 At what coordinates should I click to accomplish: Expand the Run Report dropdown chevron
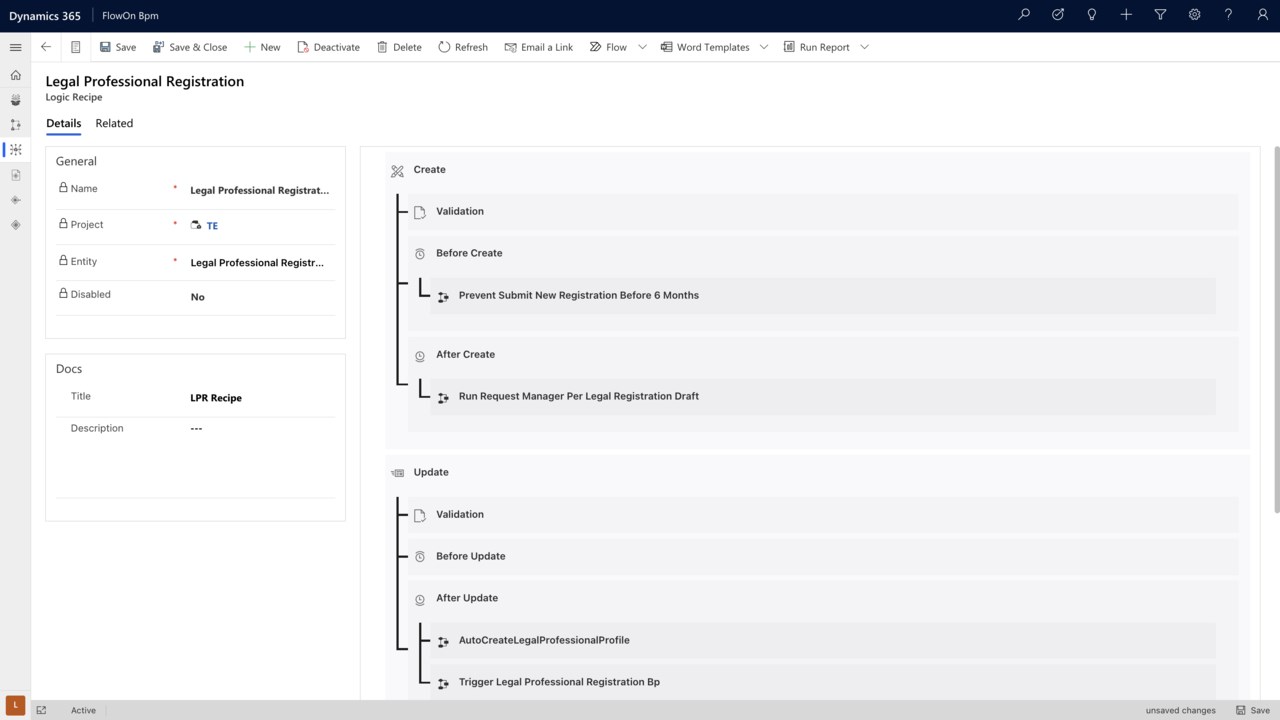864,47
